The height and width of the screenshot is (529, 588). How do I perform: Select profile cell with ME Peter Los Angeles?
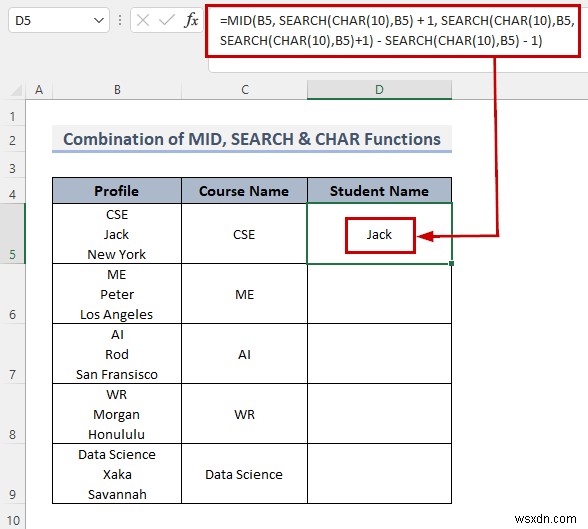tap(117, 294)
